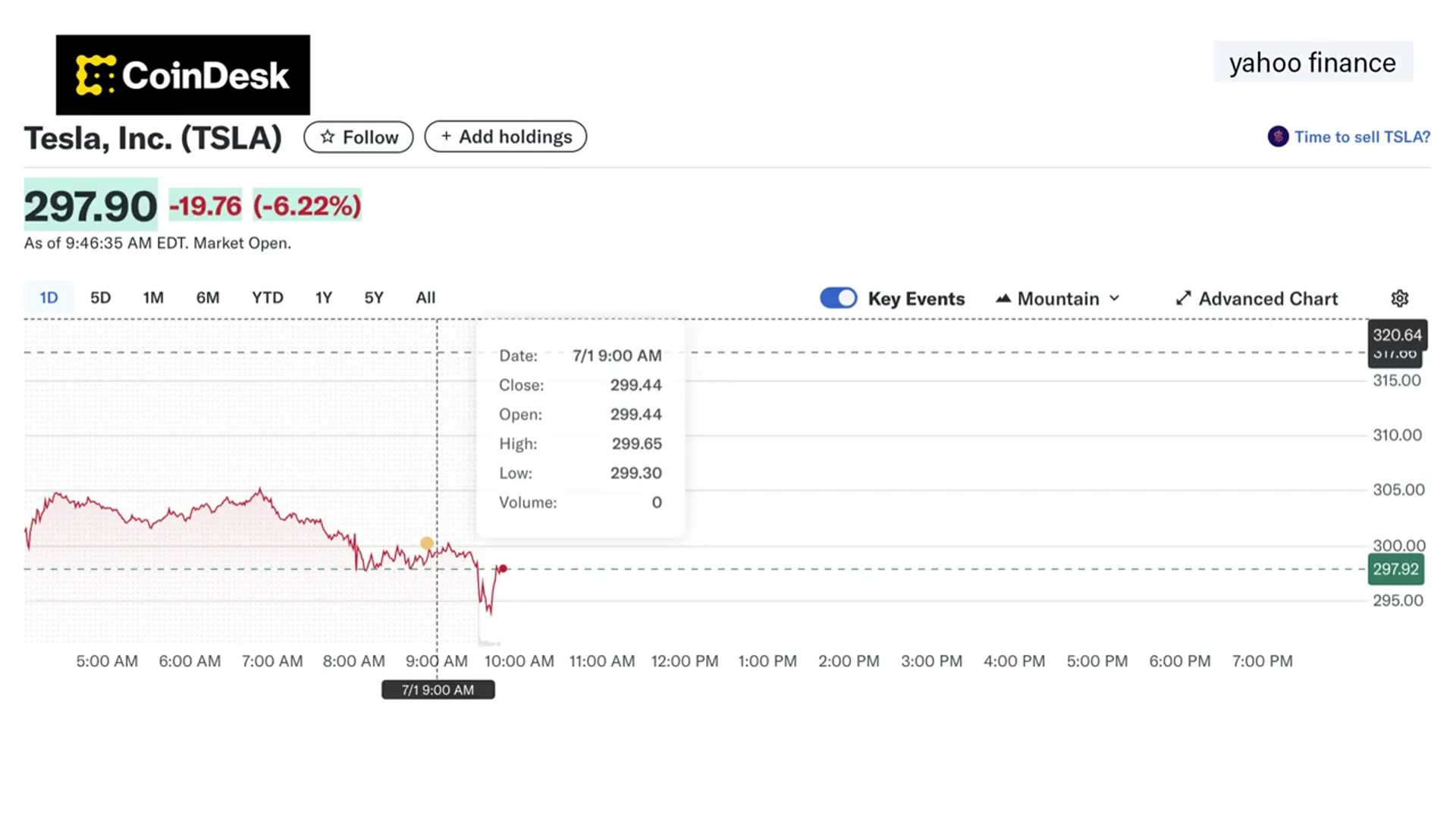Toggle the Key Events switch
Image resolution: width=1456 pixels, height=819 pixels.
click(838, 298)
